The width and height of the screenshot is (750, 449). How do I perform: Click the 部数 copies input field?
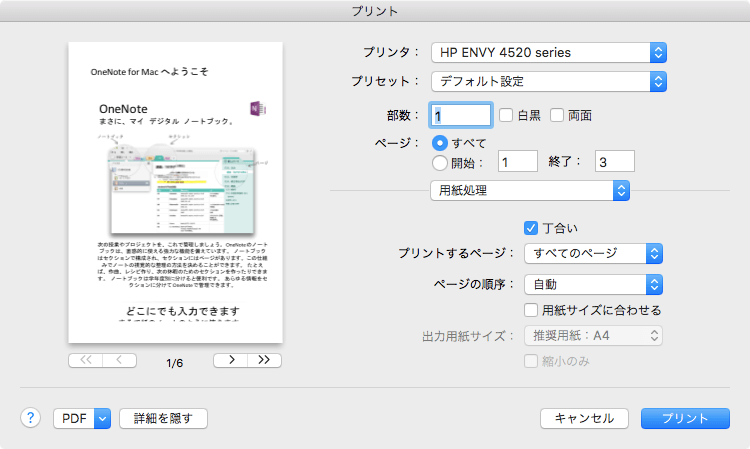[461, 115]
